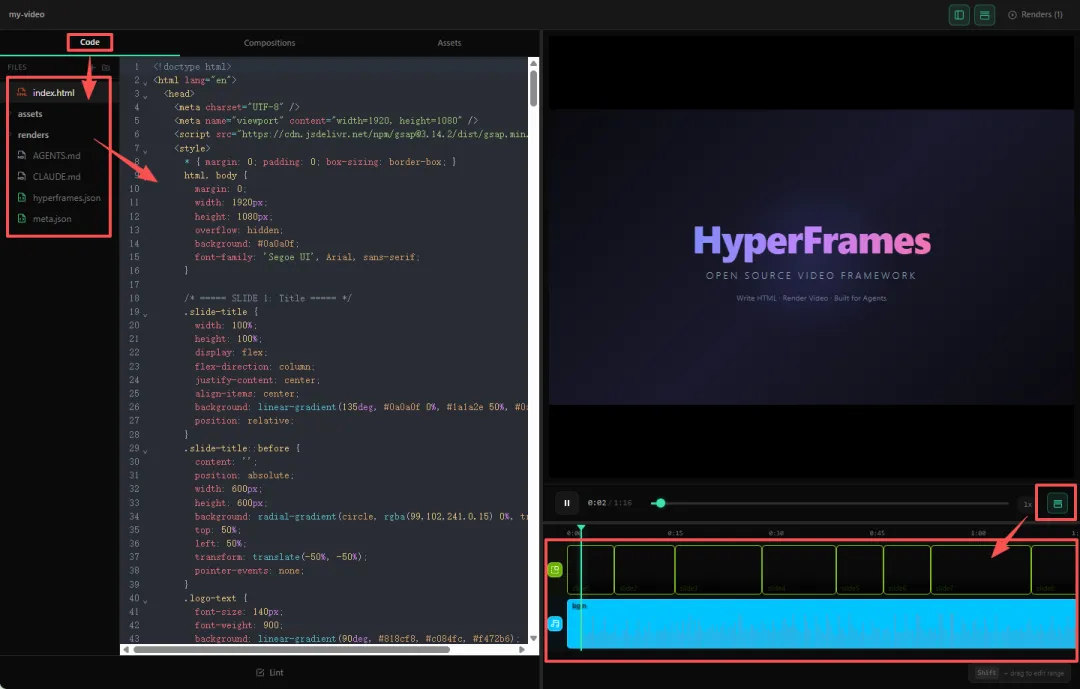Click the blue audio track music icon
Screen dimensions: 1080x689
click(555, 624)
